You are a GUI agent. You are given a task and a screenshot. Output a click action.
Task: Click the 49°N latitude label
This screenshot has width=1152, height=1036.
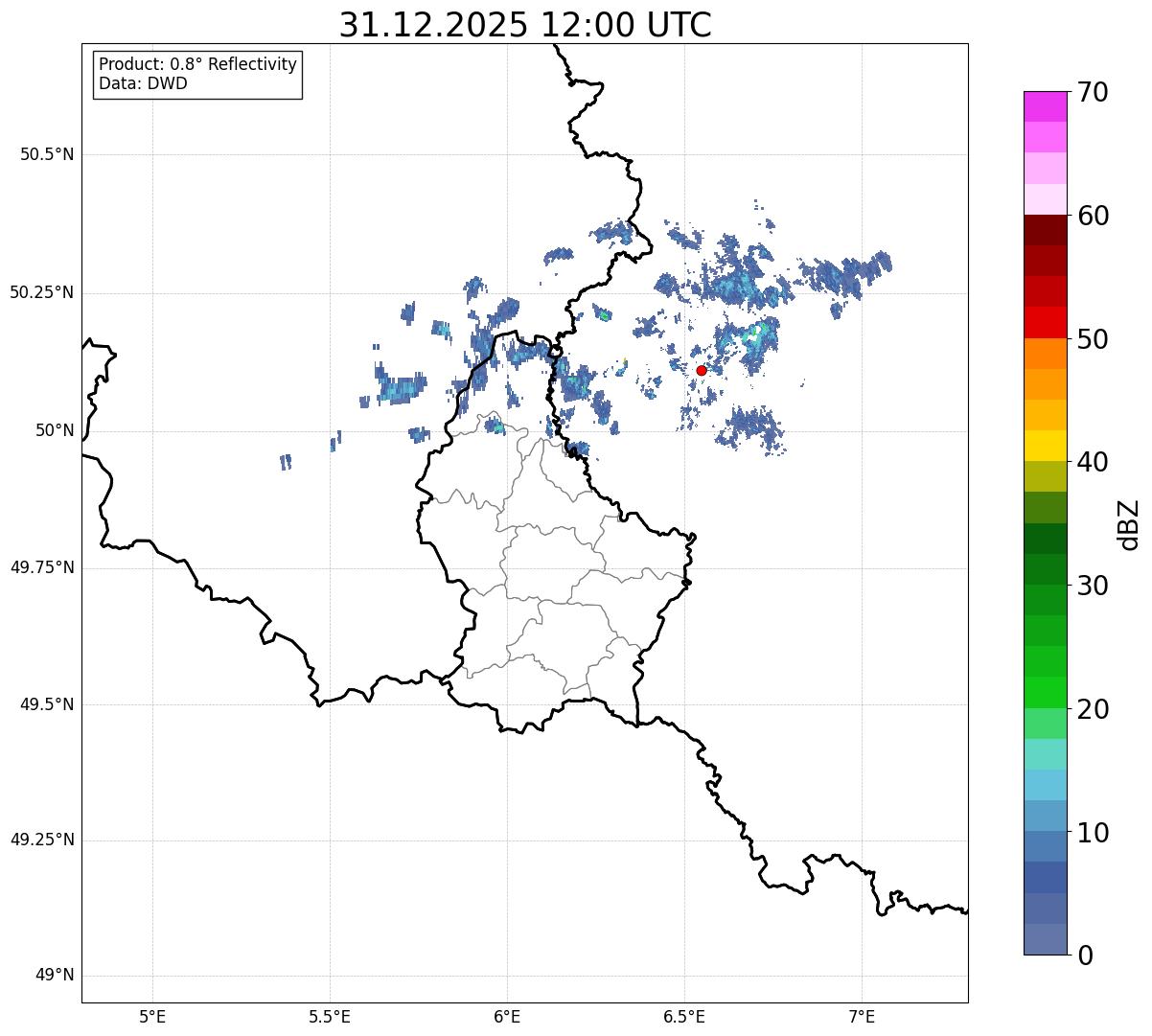(55, 976)
